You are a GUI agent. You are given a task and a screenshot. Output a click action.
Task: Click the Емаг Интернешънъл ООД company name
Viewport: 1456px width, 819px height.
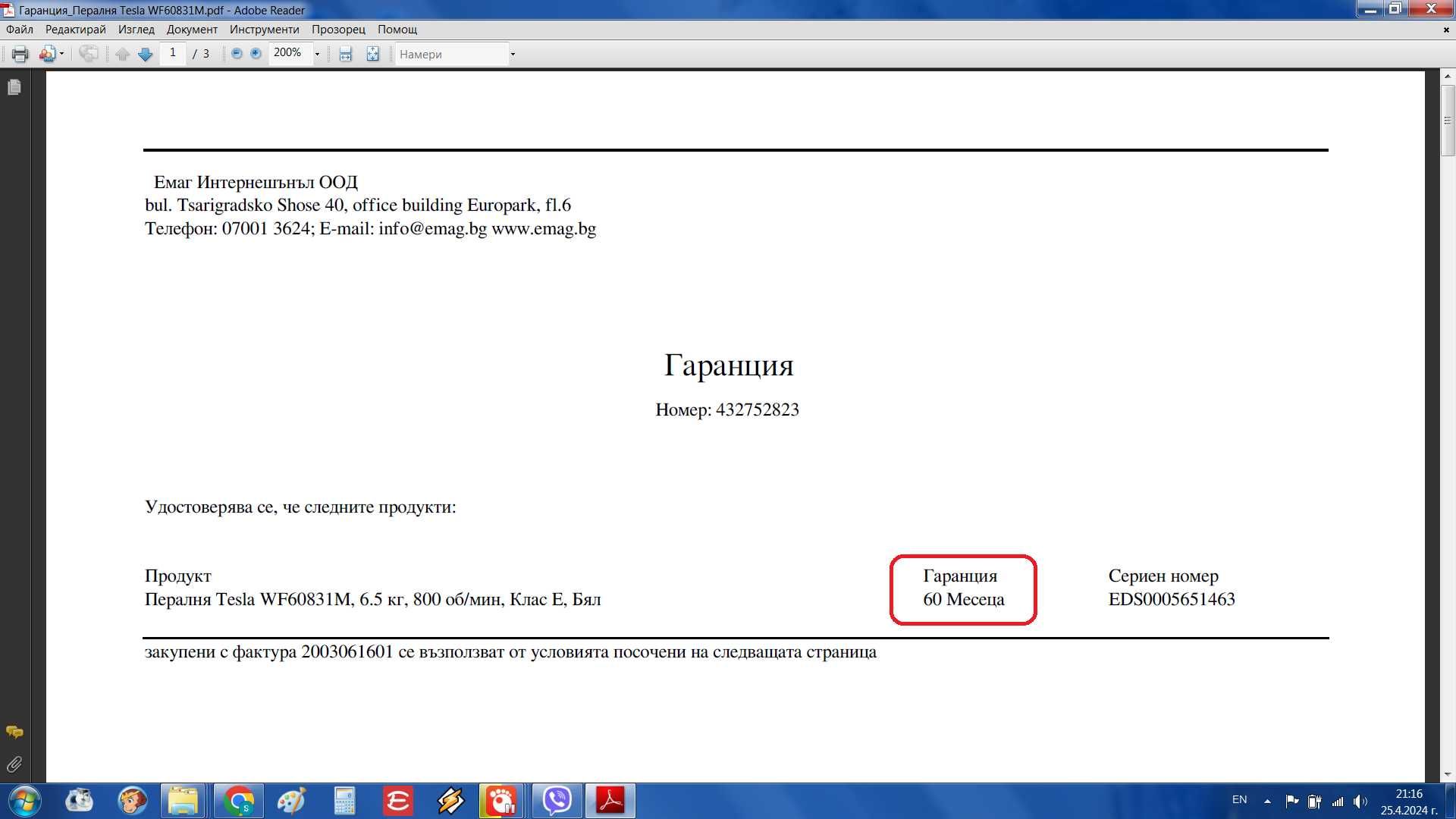tap(256, 183)
